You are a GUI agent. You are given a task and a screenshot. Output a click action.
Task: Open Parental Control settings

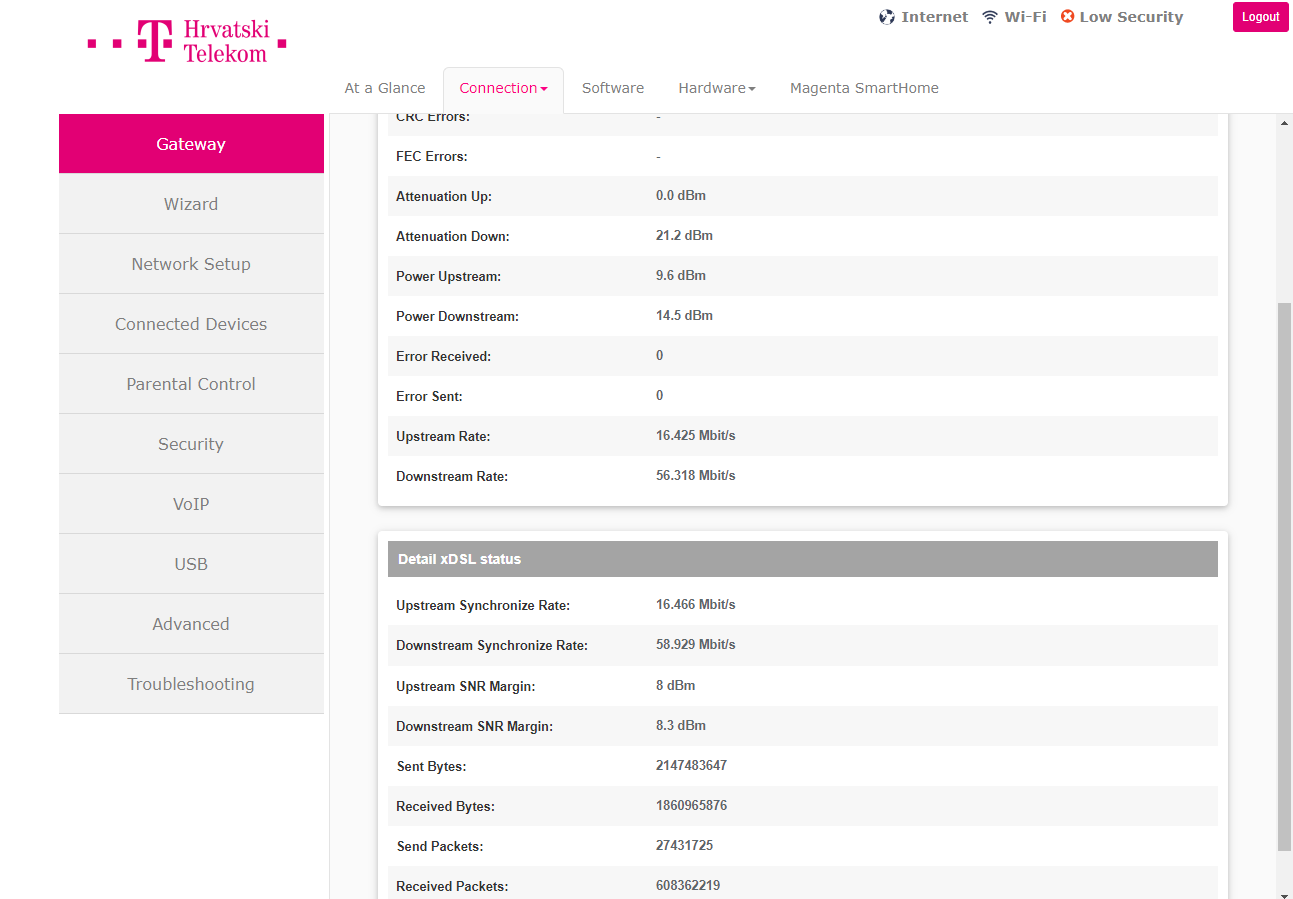point(191,384)
